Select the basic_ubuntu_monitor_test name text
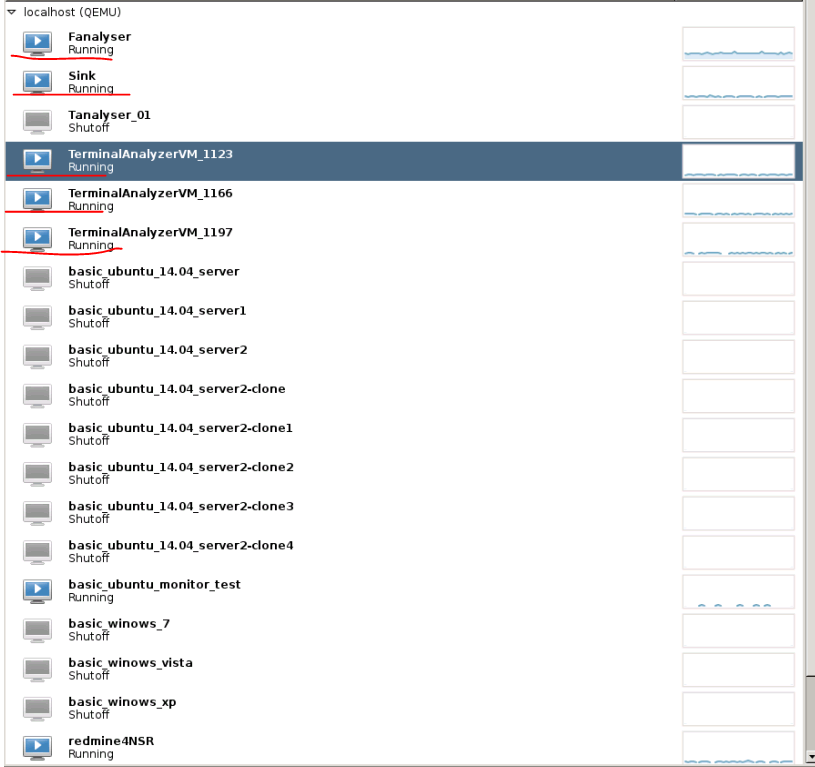The width and height of the screenshot is (815, 767). click(154, 585)
